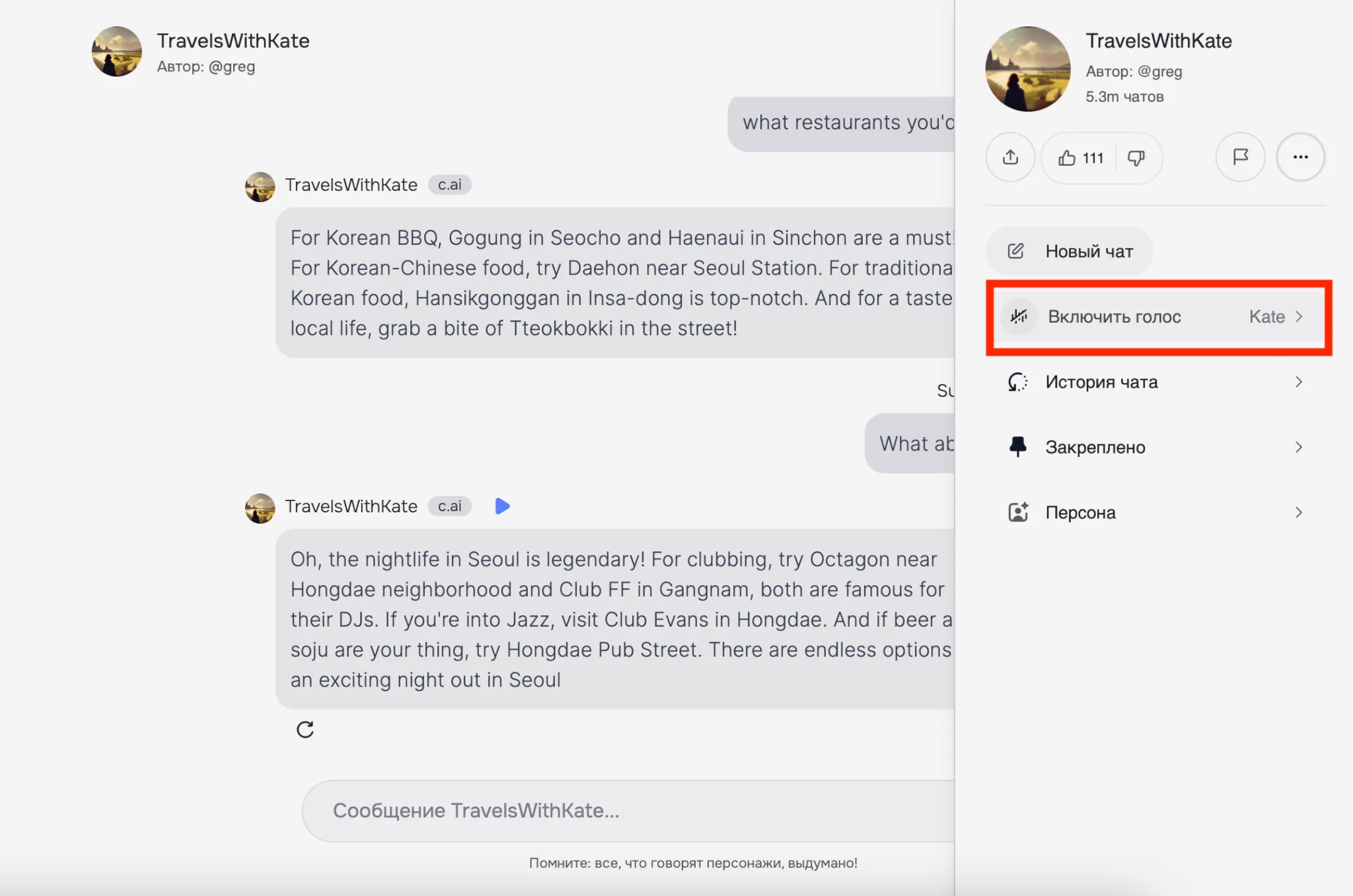Open the three-dots more options menu
This screenshot has width=1353, height=896.
click(1300, 157)
